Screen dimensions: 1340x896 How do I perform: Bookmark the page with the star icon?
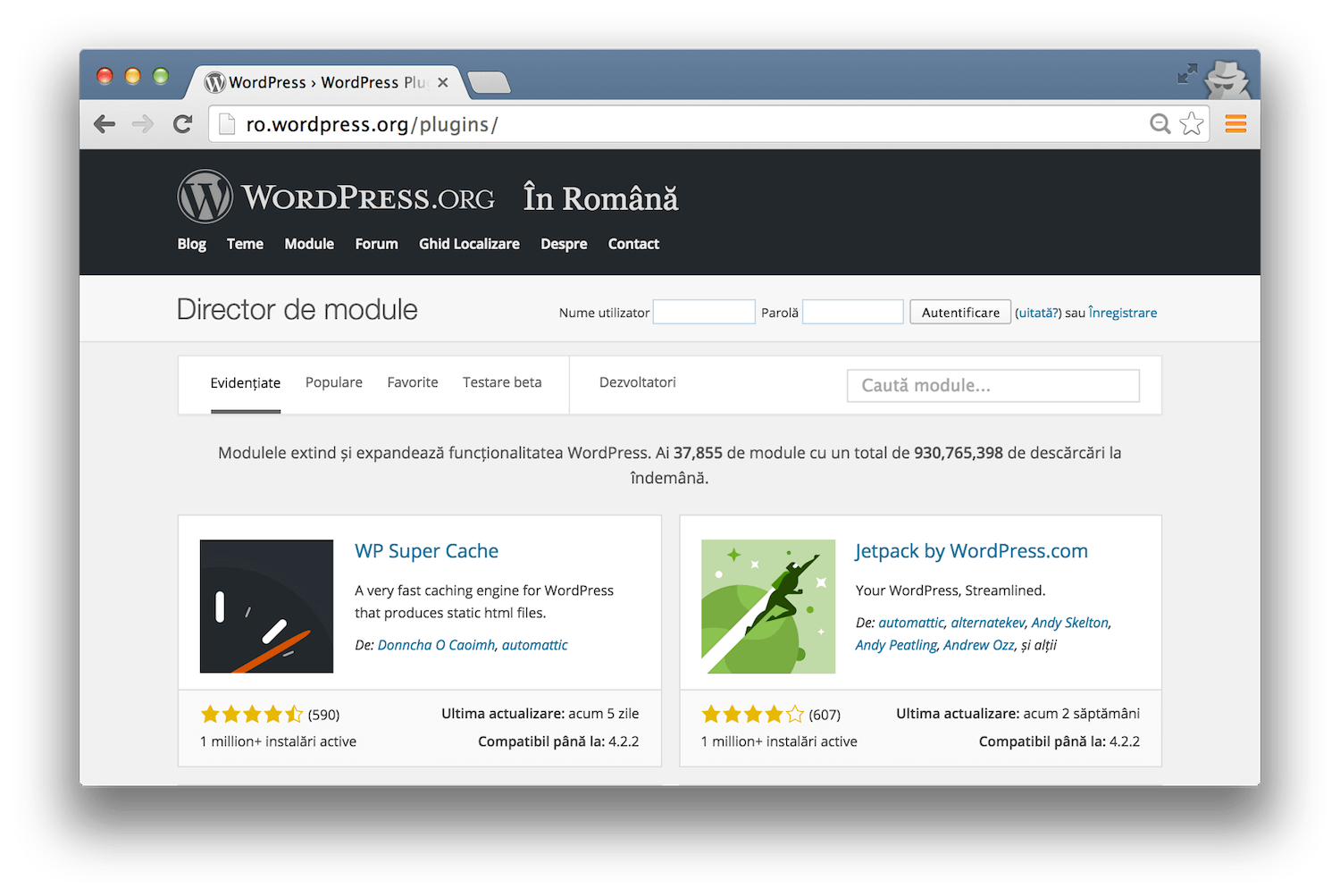[x=1192, y=124]
